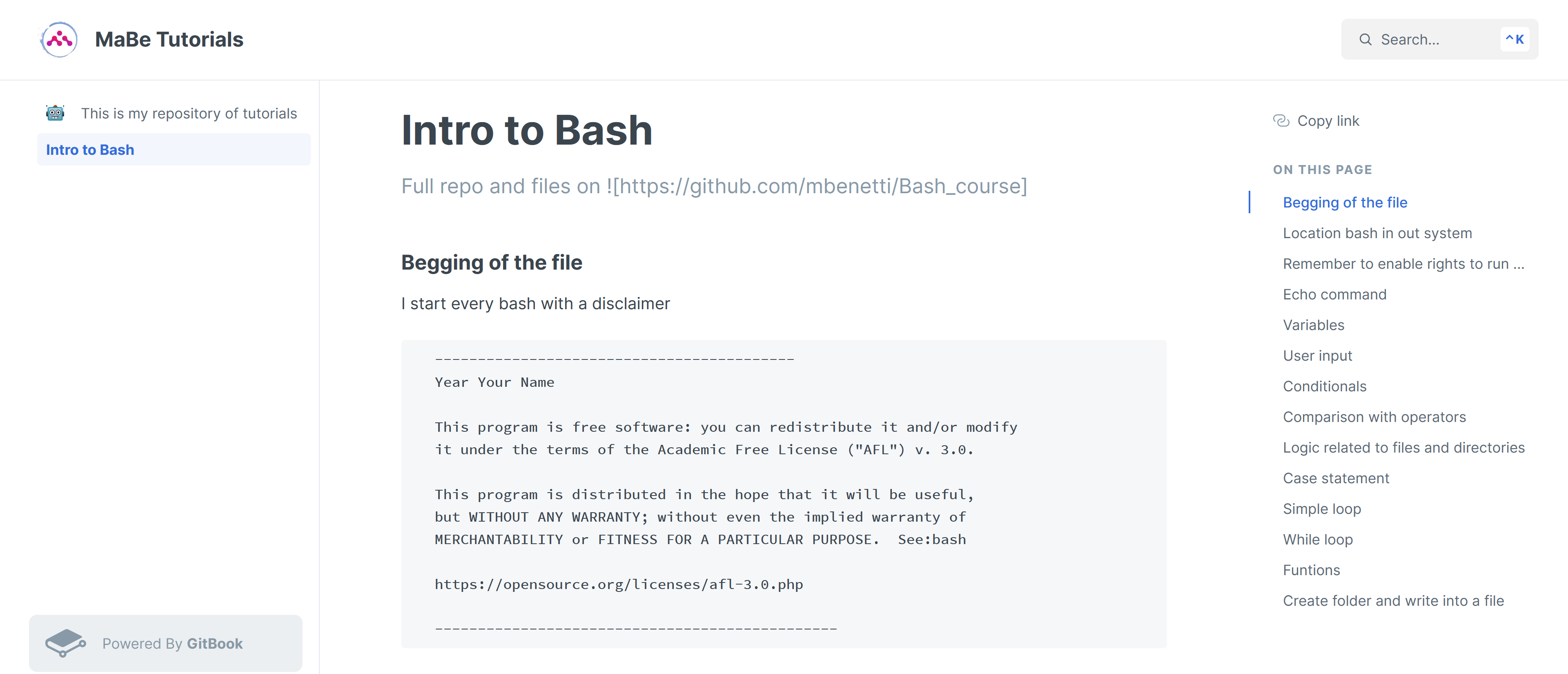Select the Copy link icon
Screen dimensions: 1568x674
coord(1283,121)
